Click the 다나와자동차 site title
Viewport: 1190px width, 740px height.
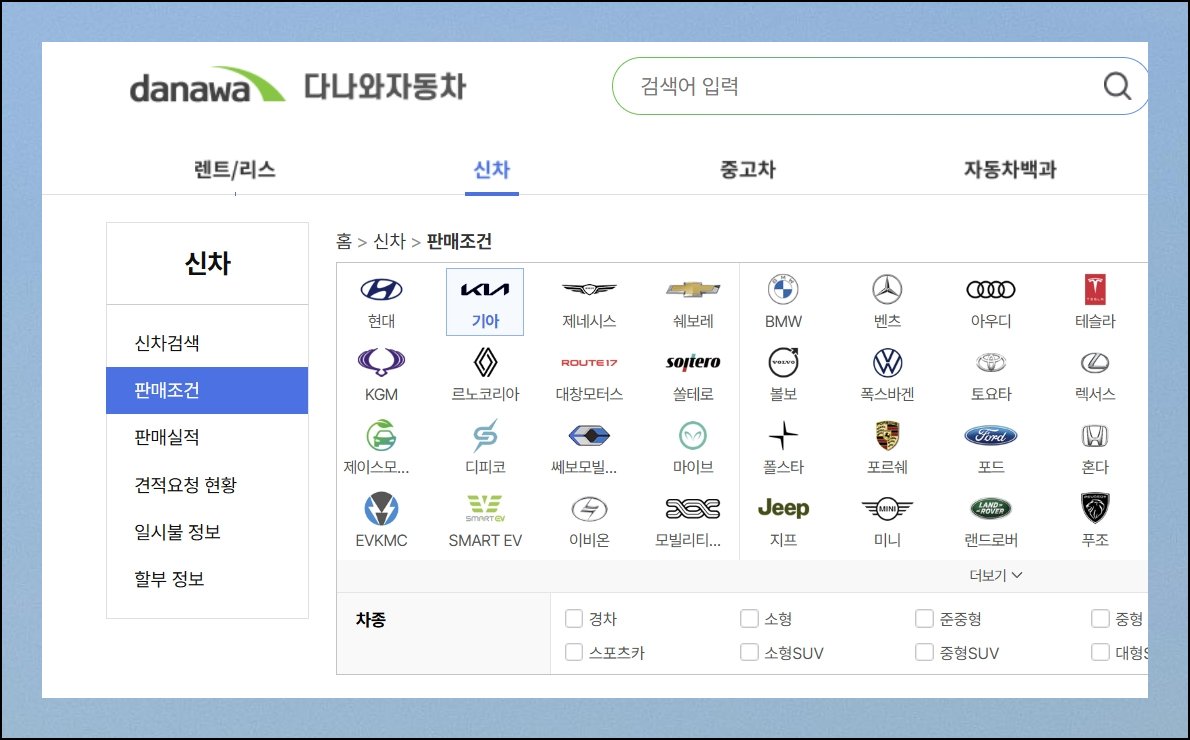click(385, 86)
